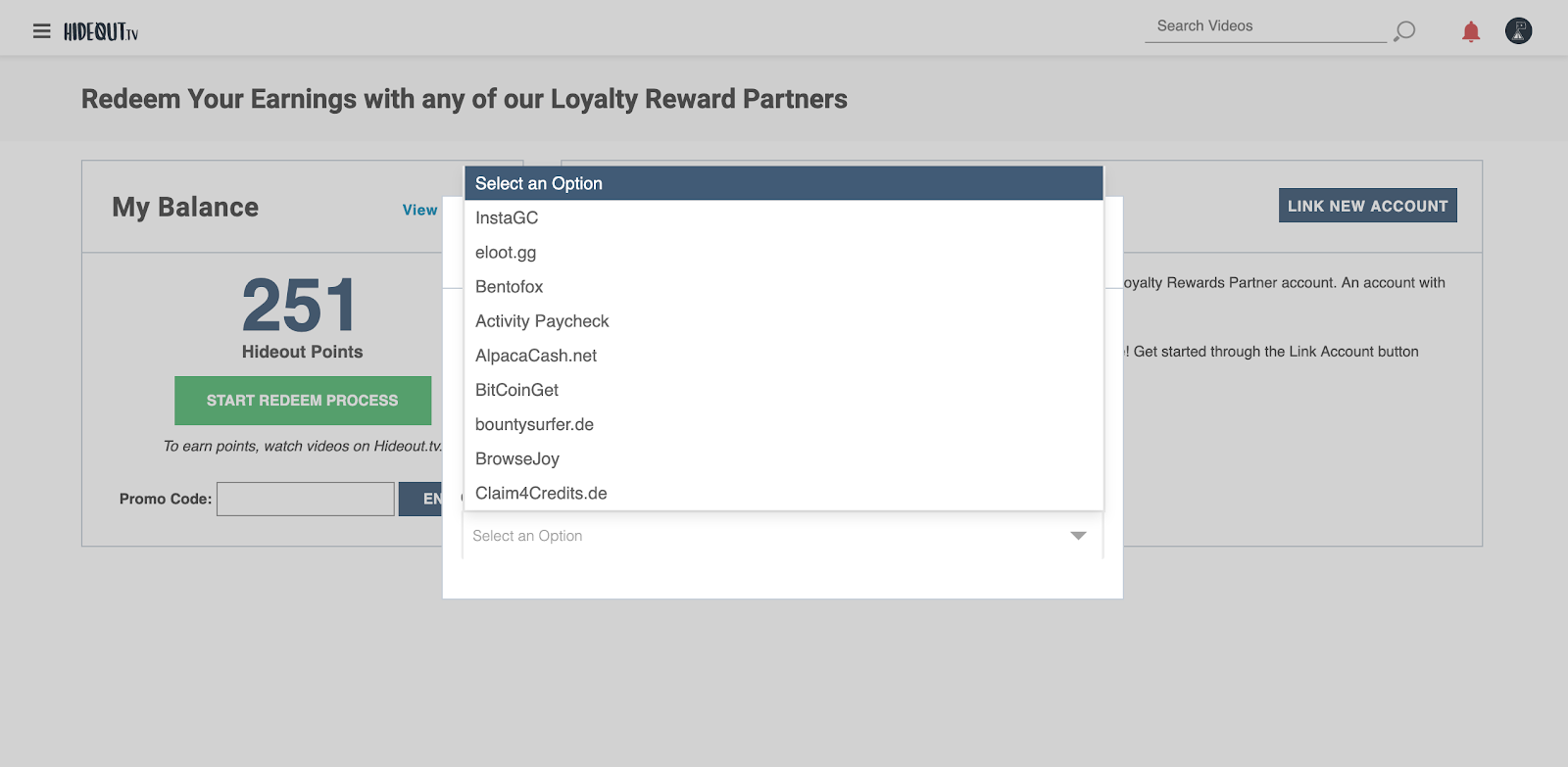Select InstaGC from the partner dropdown

coord(506,217)
